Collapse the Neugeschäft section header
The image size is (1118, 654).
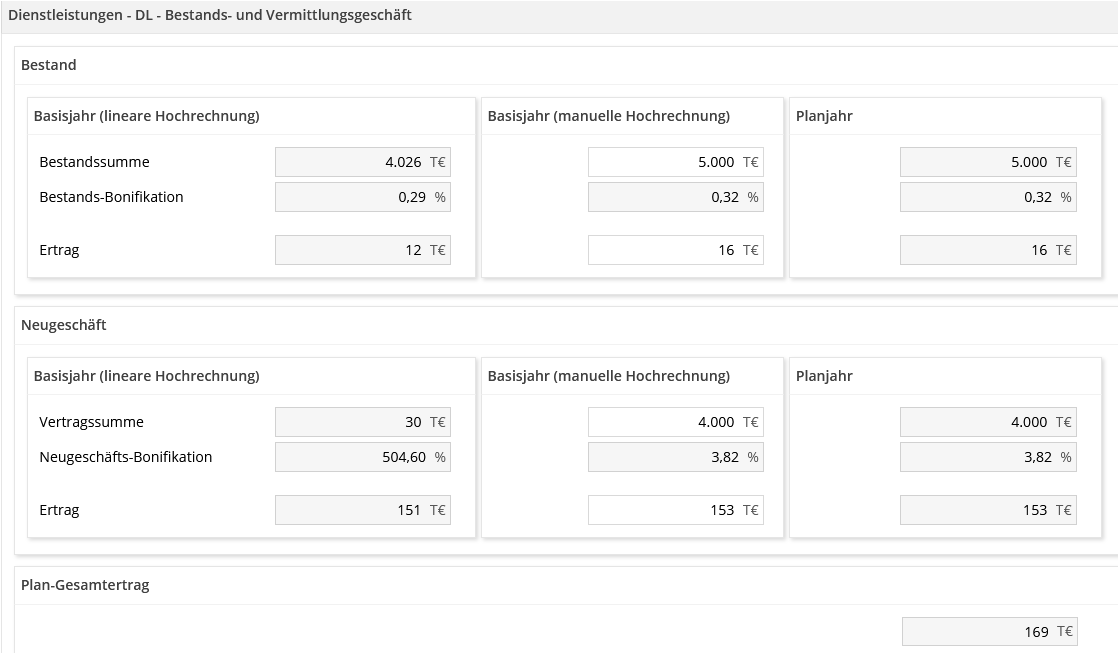(64, 325)
